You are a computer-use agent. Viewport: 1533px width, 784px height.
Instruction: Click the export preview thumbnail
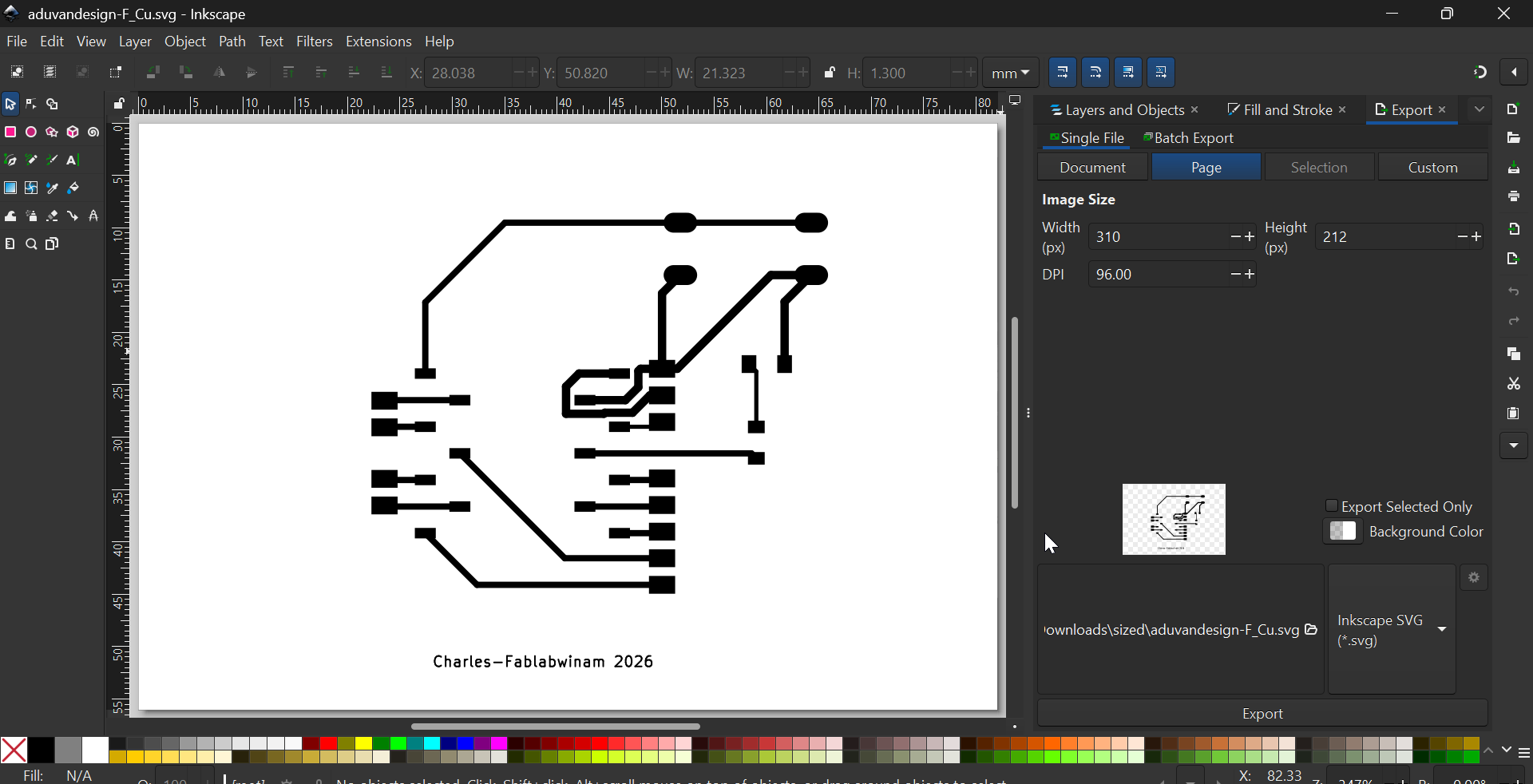point(1174,519)
